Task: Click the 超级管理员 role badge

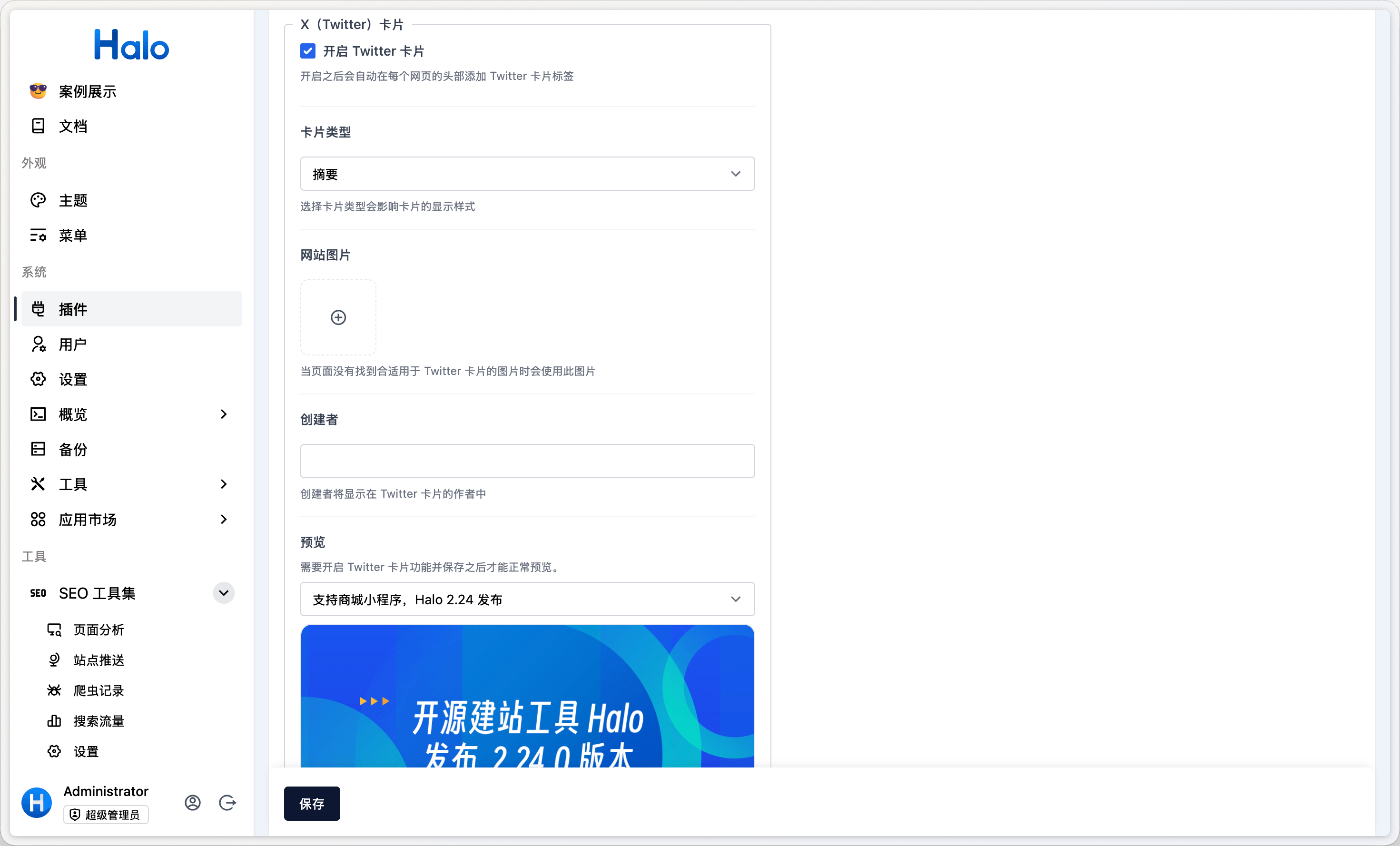Action: tap(106, 814)
